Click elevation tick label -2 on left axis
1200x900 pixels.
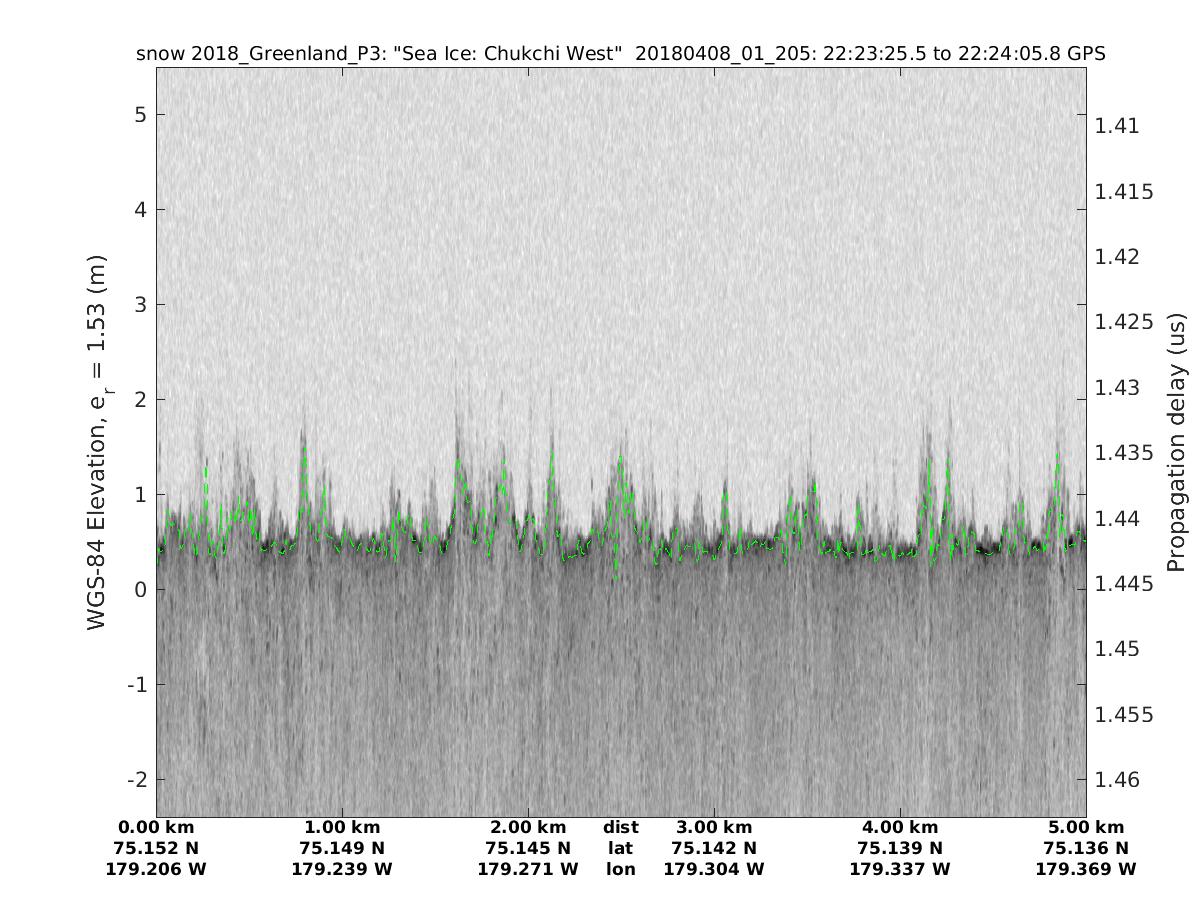pos(136,780)
